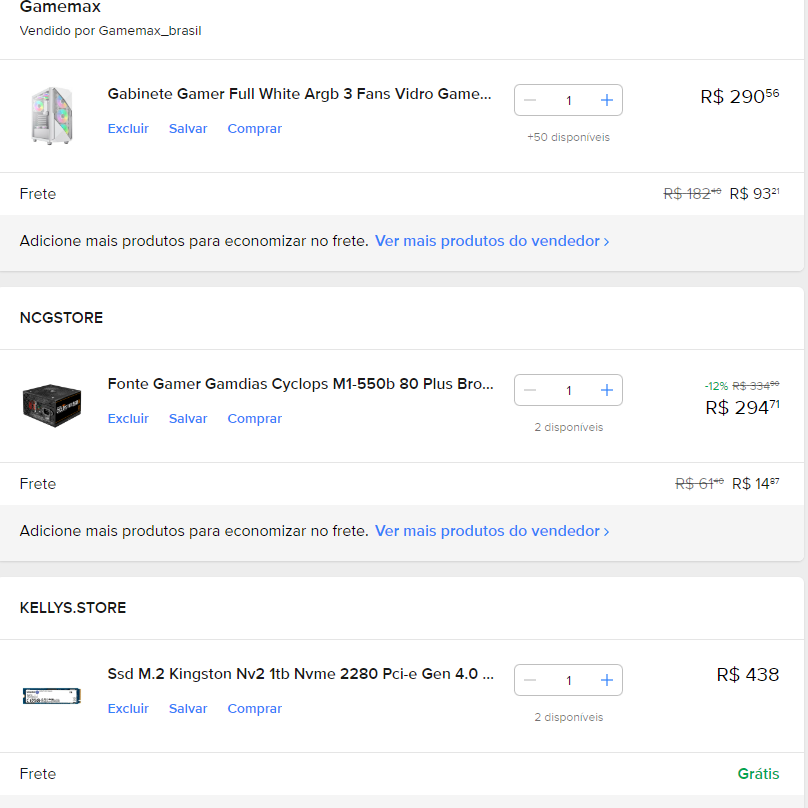Increase quantity of Fonte Gamer Gamdias
808x808 pixels.
pos(607,390)
